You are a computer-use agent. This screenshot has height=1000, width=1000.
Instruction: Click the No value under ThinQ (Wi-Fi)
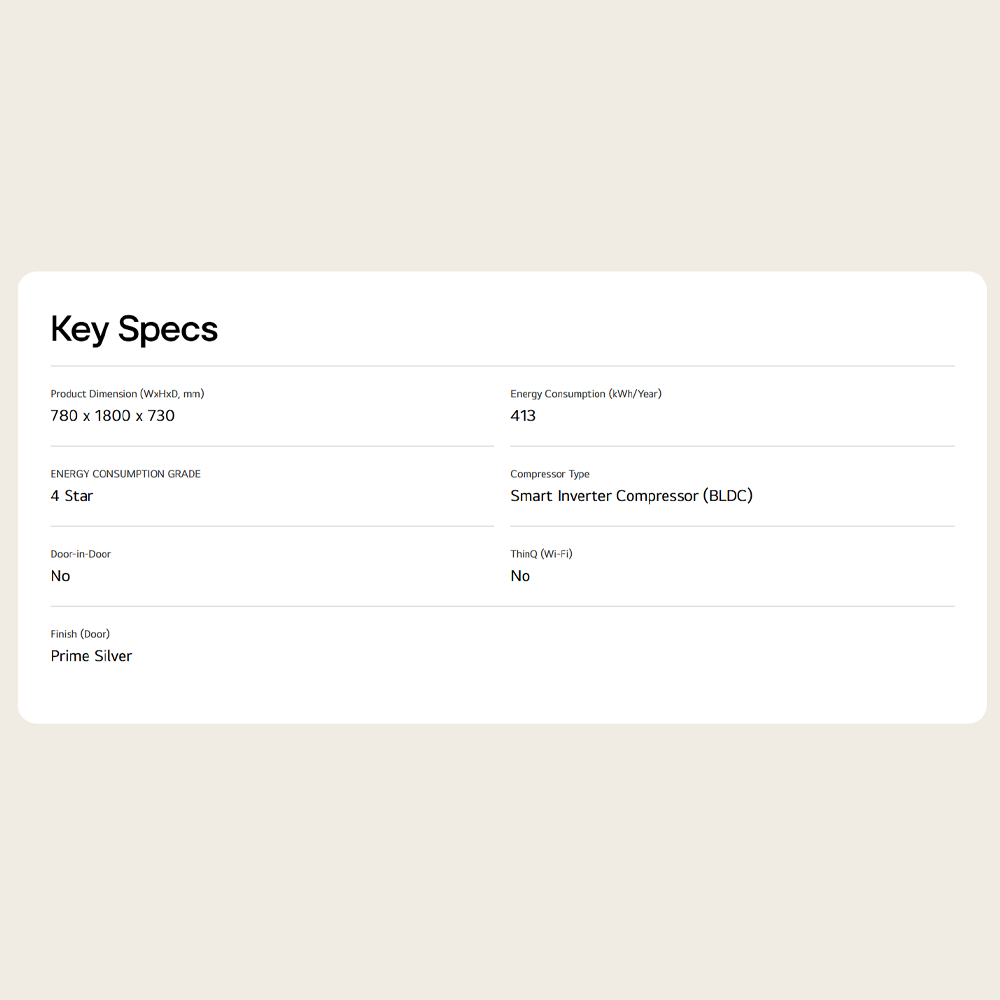(x=520, y=576)
